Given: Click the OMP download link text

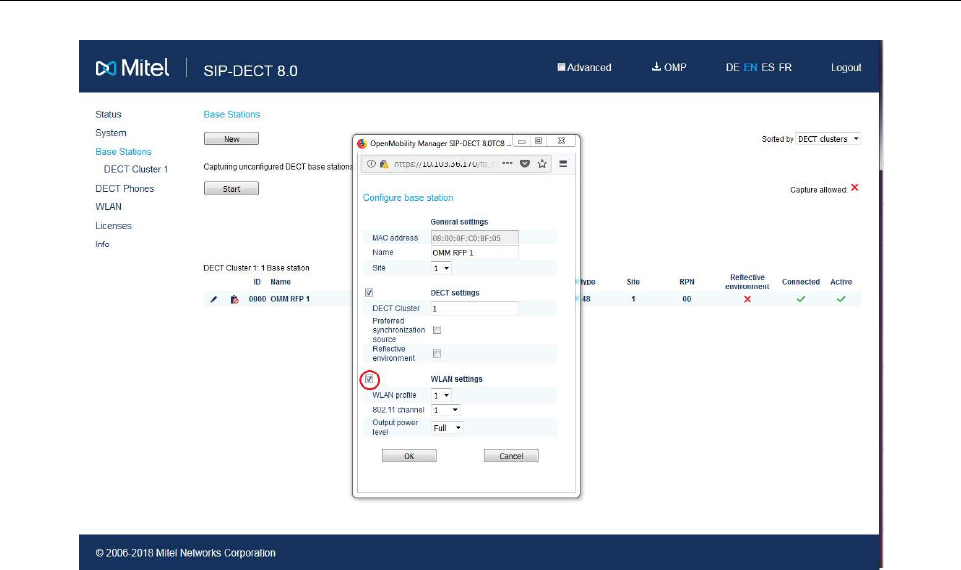Looking at the screenshot, I should tap(675, 67).
